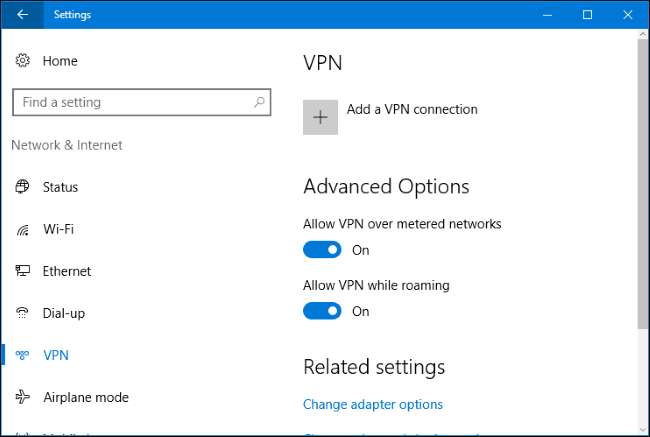Maximize the Settings window
The height and width of the screenshot is (437, 650).
coord(587,15)
